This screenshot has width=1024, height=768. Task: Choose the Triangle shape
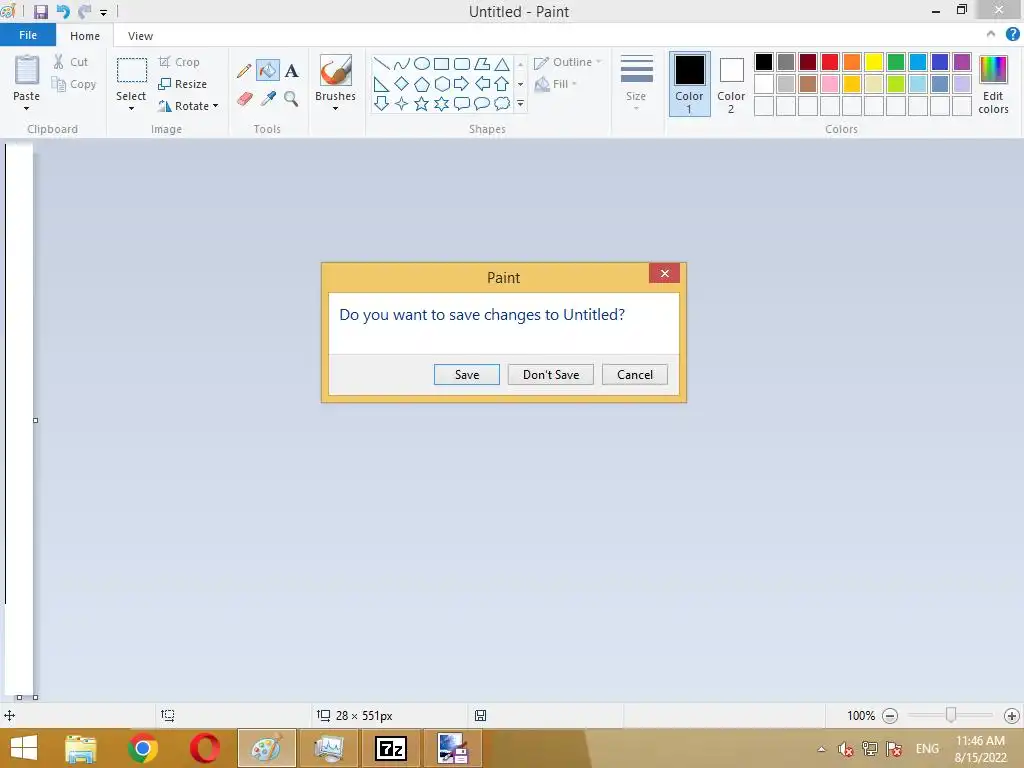click(502, 64)
